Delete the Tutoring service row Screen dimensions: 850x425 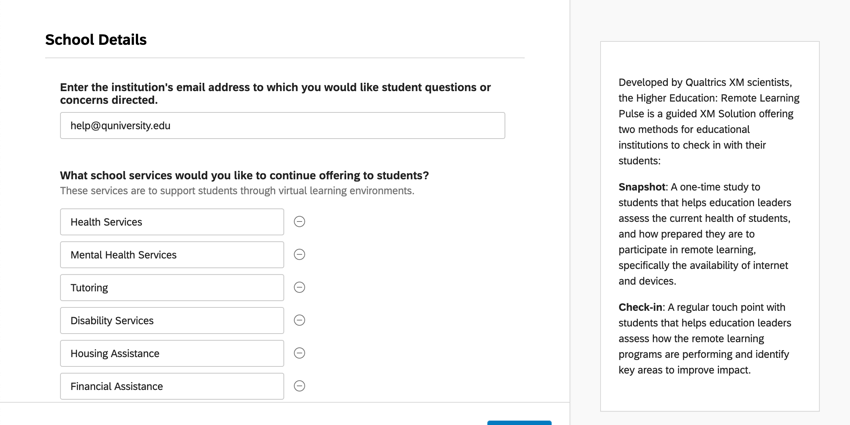click(x=299, y=288)
